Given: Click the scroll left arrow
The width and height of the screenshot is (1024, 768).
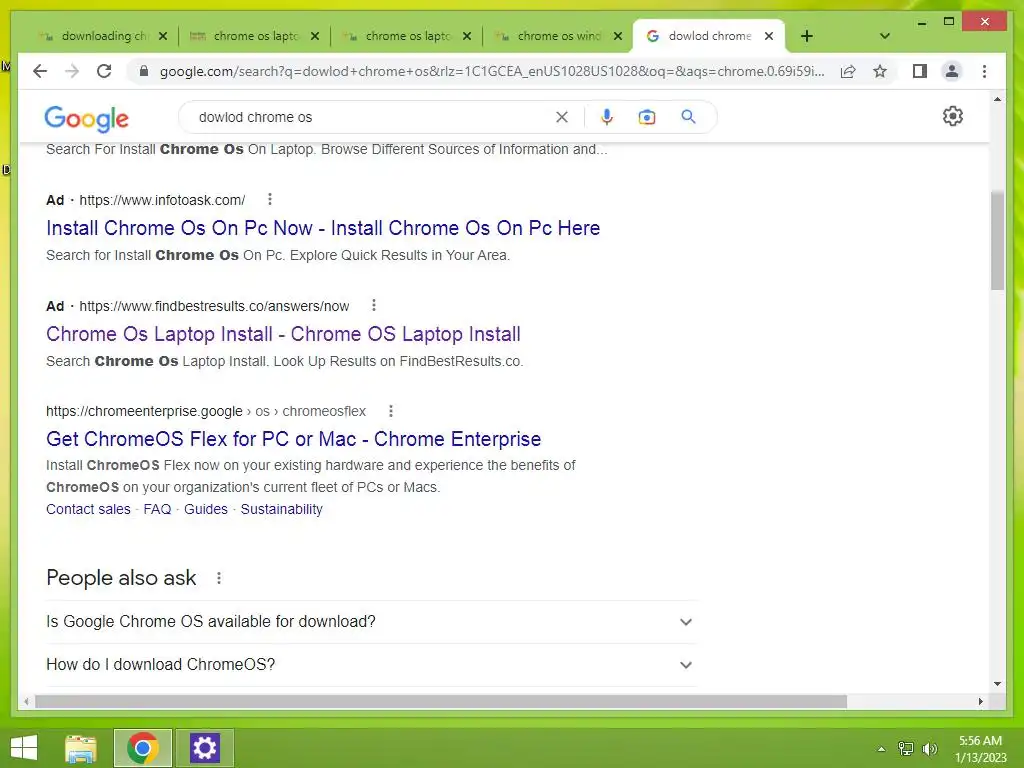Looking at the screenshot, I should click(26, 701).
